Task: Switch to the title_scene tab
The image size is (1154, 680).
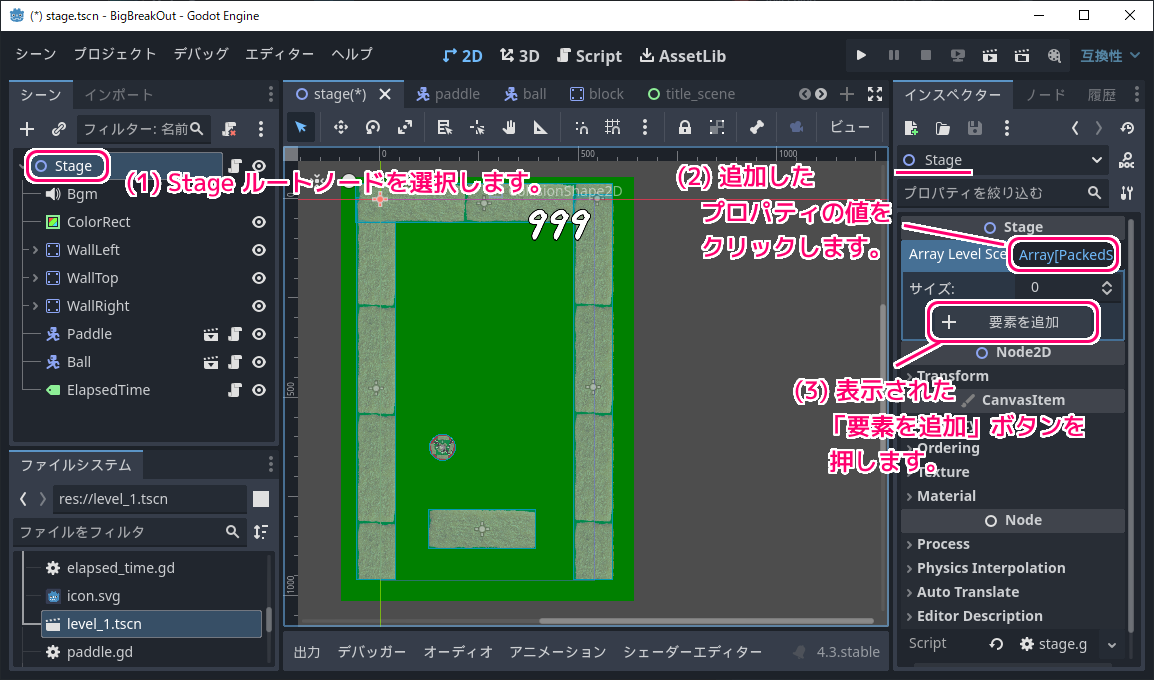Action: (x=692, y=94)
